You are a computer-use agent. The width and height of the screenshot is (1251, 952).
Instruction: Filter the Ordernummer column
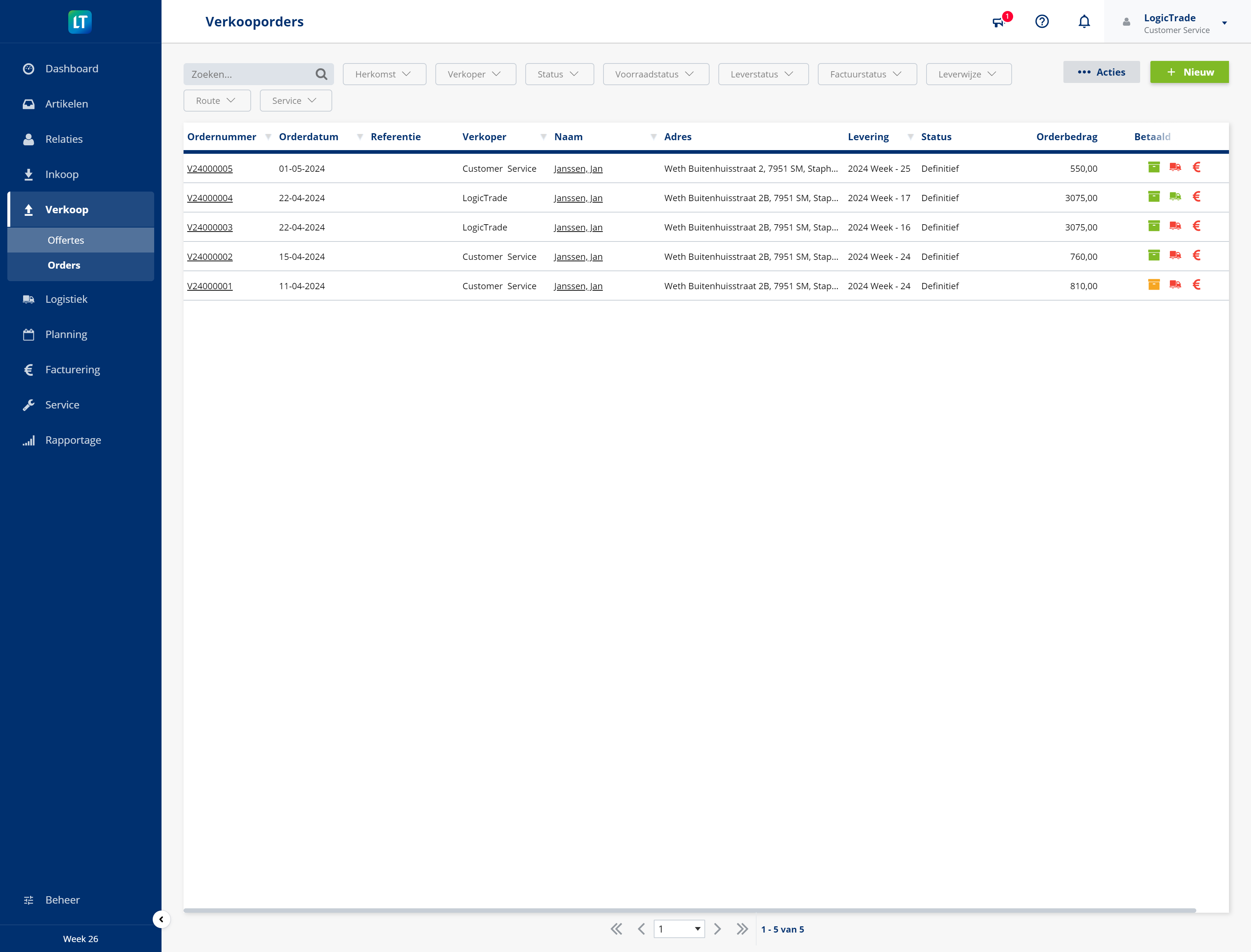268,137
